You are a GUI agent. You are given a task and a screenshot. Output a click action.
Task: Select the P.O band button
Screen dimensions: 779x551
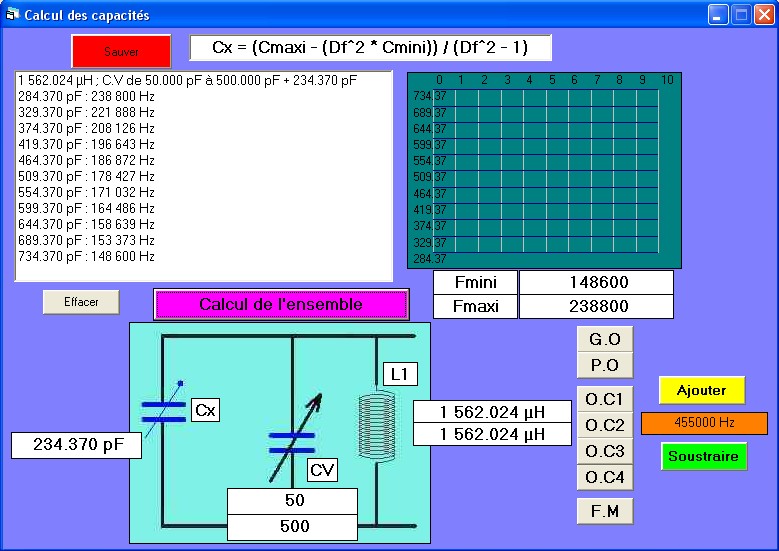(x=605, y=365)
